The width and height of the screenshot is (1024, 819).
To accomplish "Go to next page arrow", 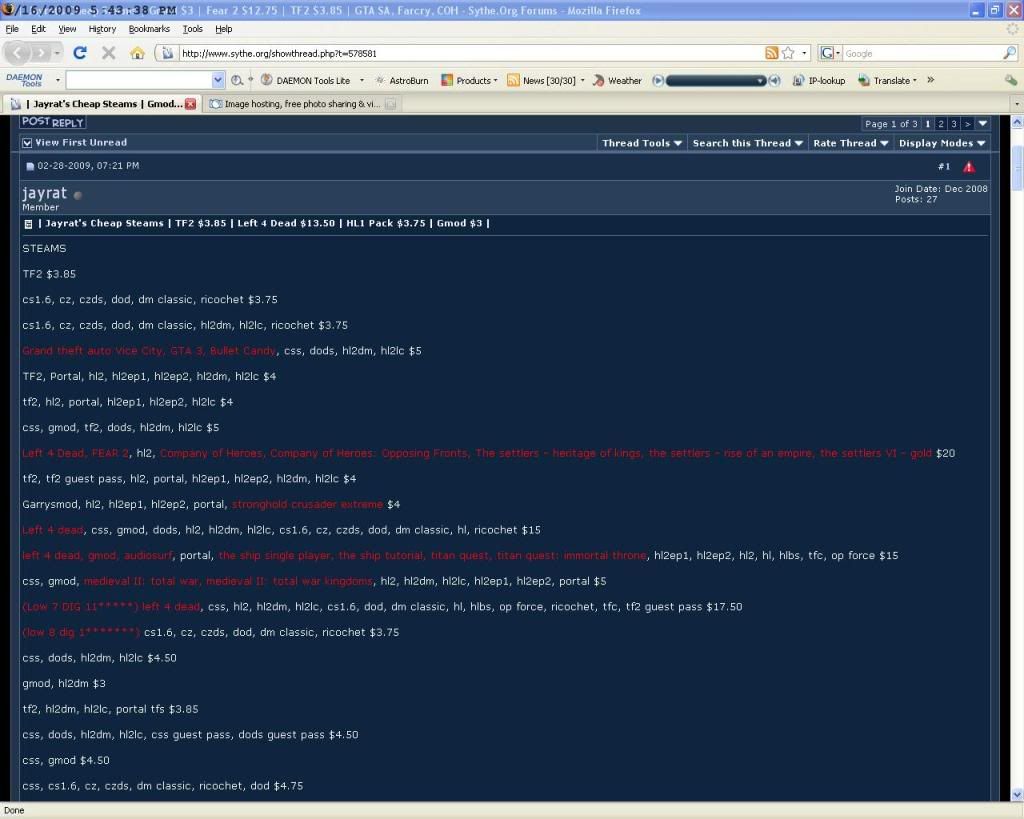I will point(967,124).
